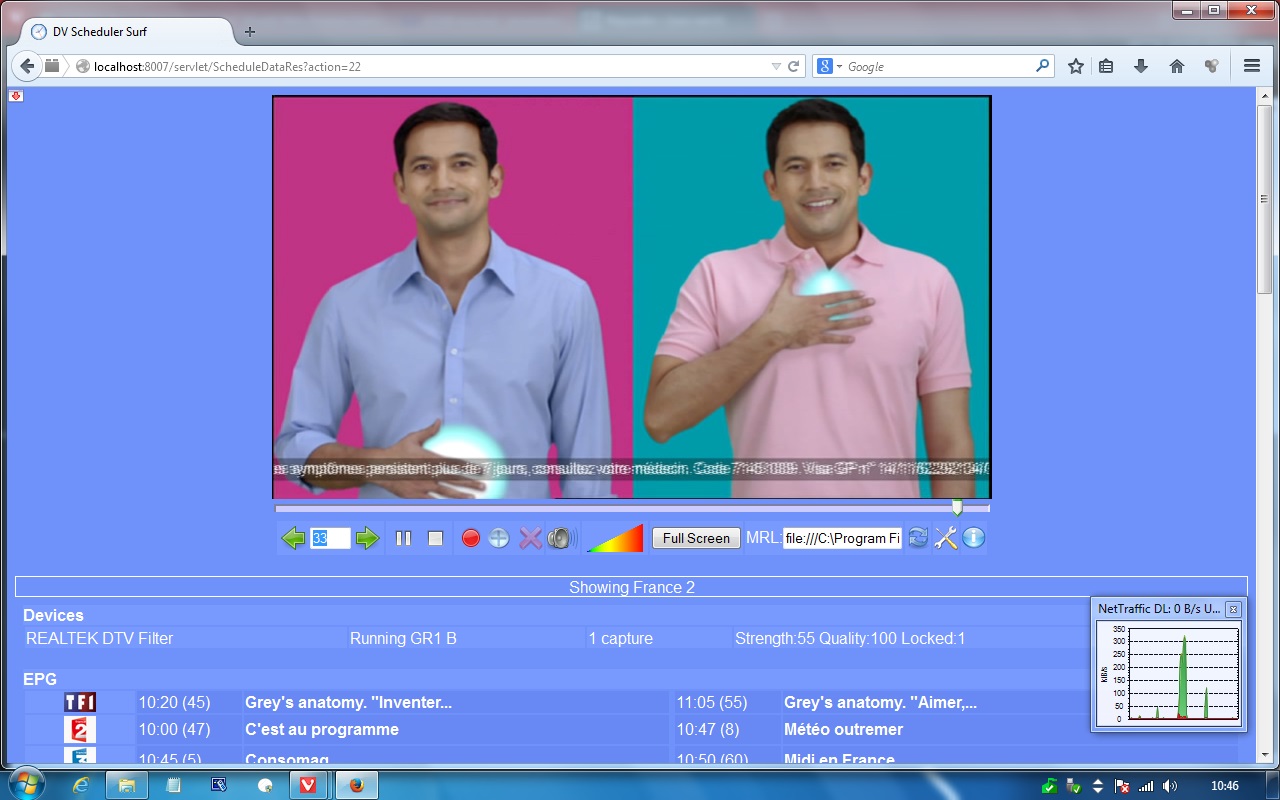Open the URL history dropdown arrow
Image resolution: width=1280 pixels, height=800 pixels.
[776, 67]
